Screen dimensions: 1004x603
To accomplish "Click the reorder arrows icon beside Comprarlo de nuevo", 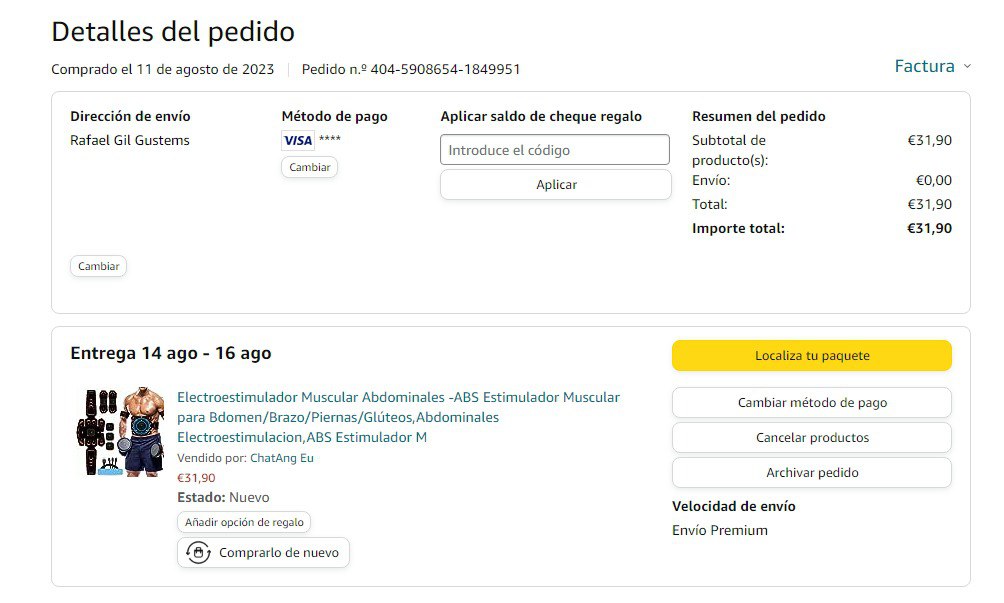I will click(198, 552).
